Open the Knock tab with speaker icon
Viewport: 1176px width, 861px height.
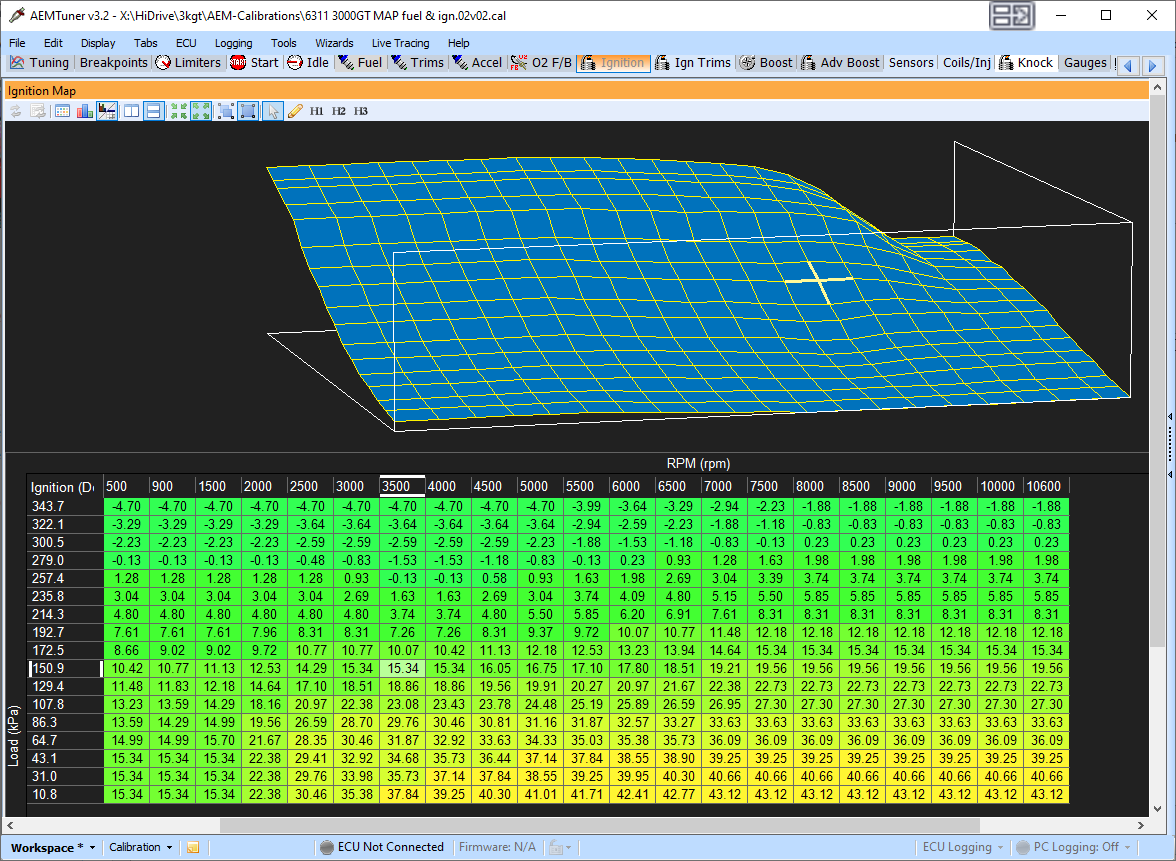[1025, 63]
